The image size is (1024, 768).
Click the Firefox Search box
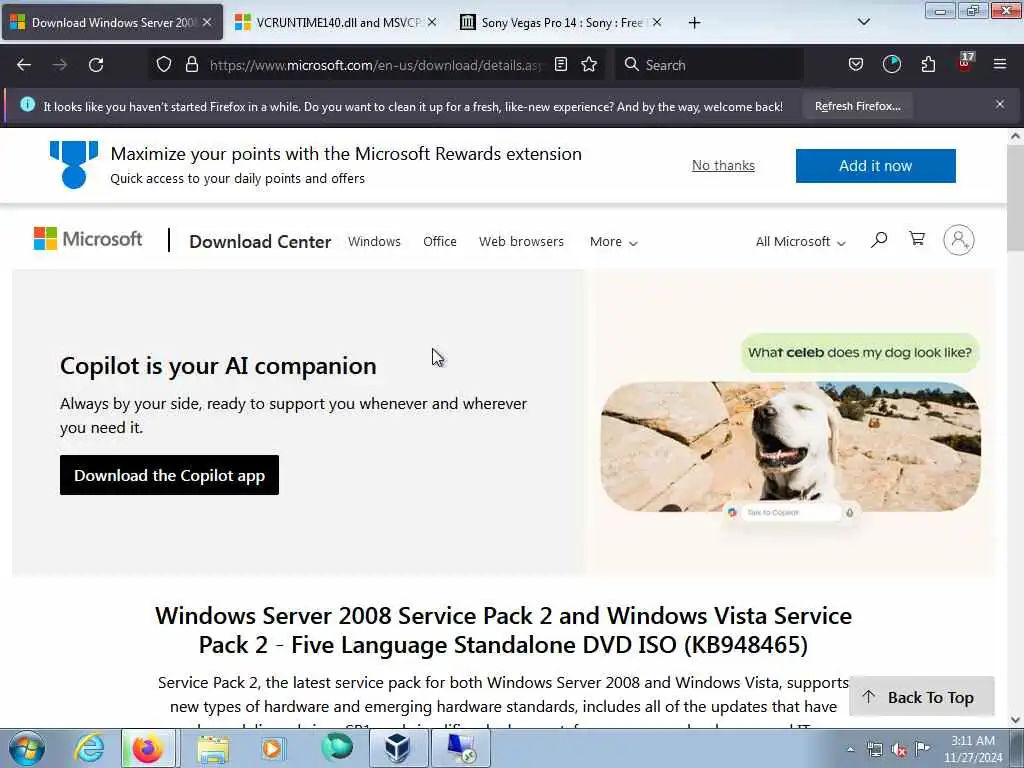[709, 65]
